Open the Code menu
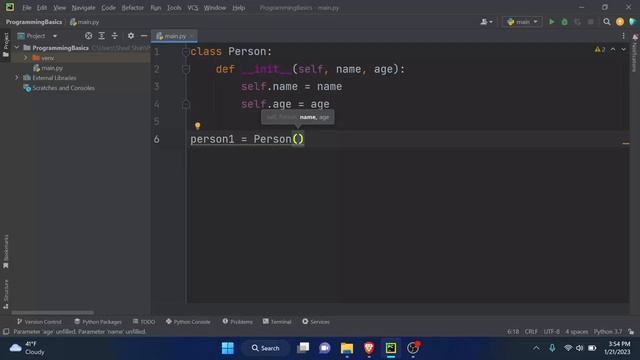Image resolution: width=640 pixels, height=360 pixels. (x=108, y=8)
